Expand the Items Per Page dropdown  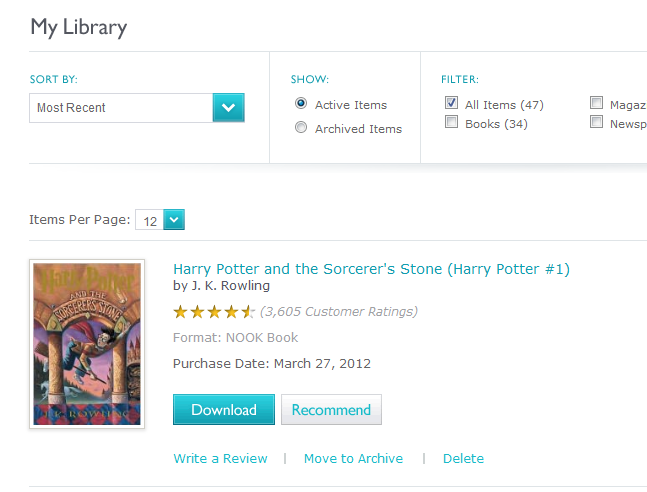pos(173,220)
